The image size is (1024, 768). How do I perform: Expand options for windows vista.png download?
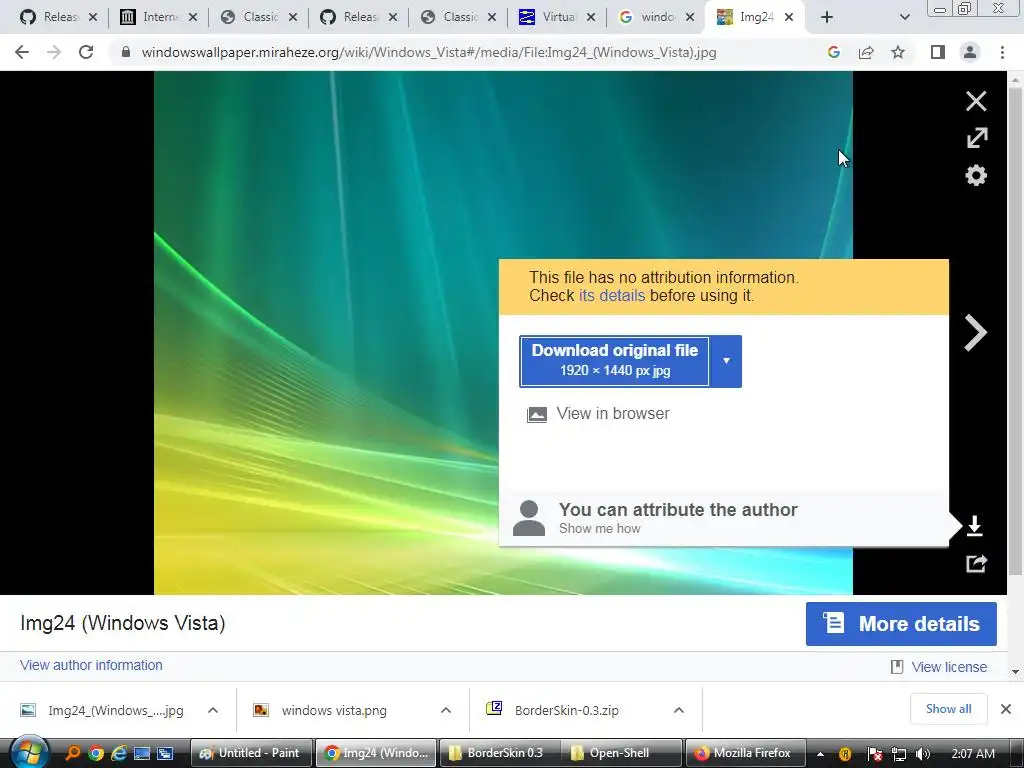446,710
